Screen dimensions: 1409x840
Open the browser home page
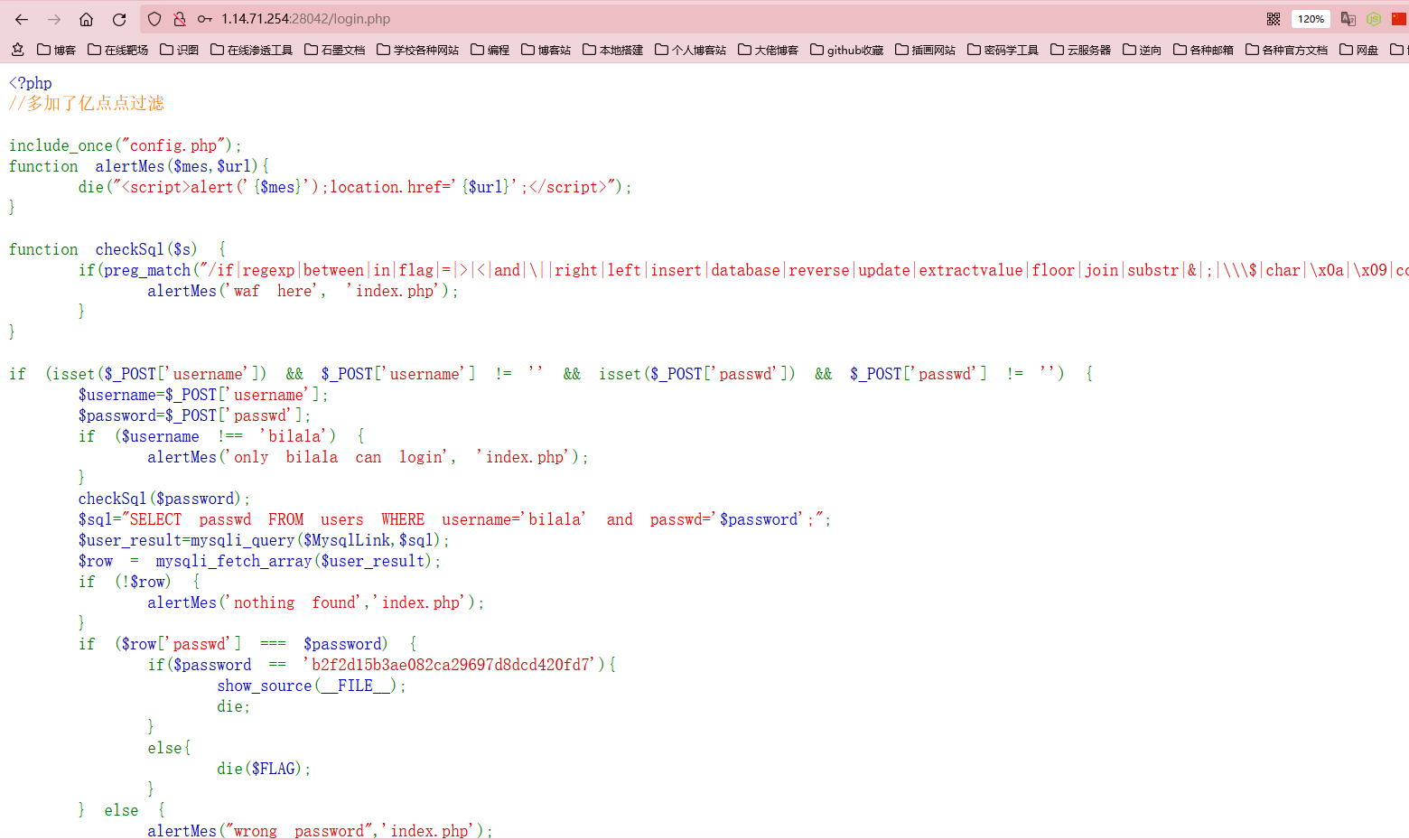[x=87, y=19]
